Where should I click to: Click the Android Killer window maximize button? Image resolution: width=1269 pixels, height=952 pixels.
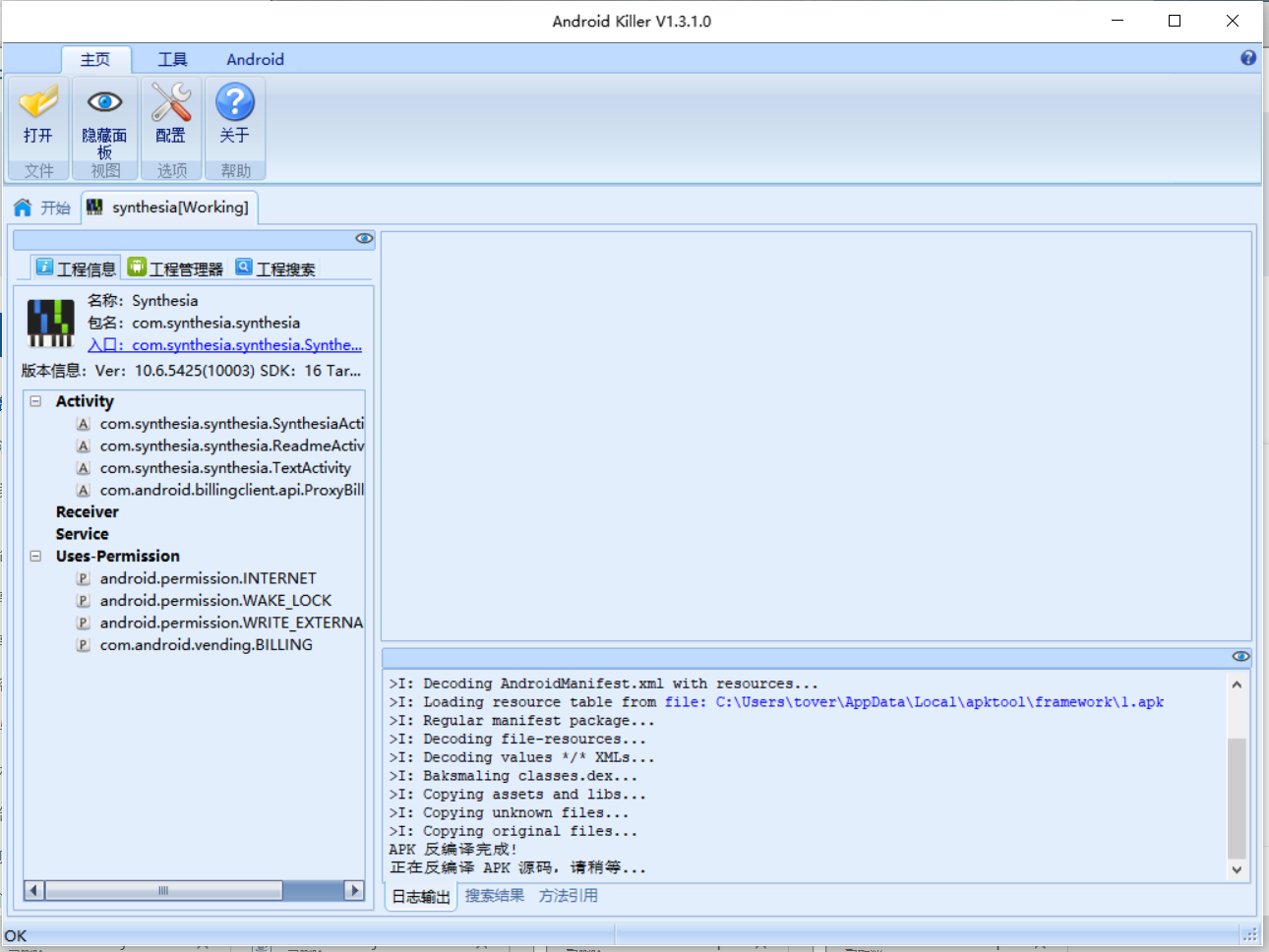click(1175, 21)
